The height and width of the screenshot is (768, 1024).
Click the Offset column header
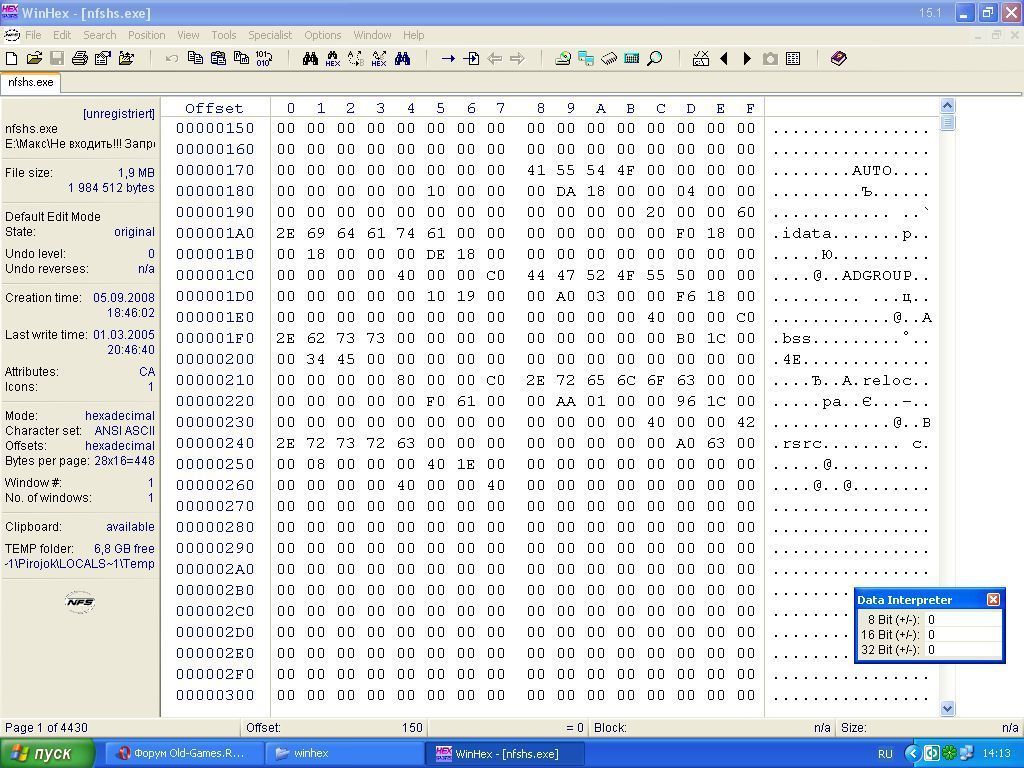pyautogui.click(x=214, y=108)
